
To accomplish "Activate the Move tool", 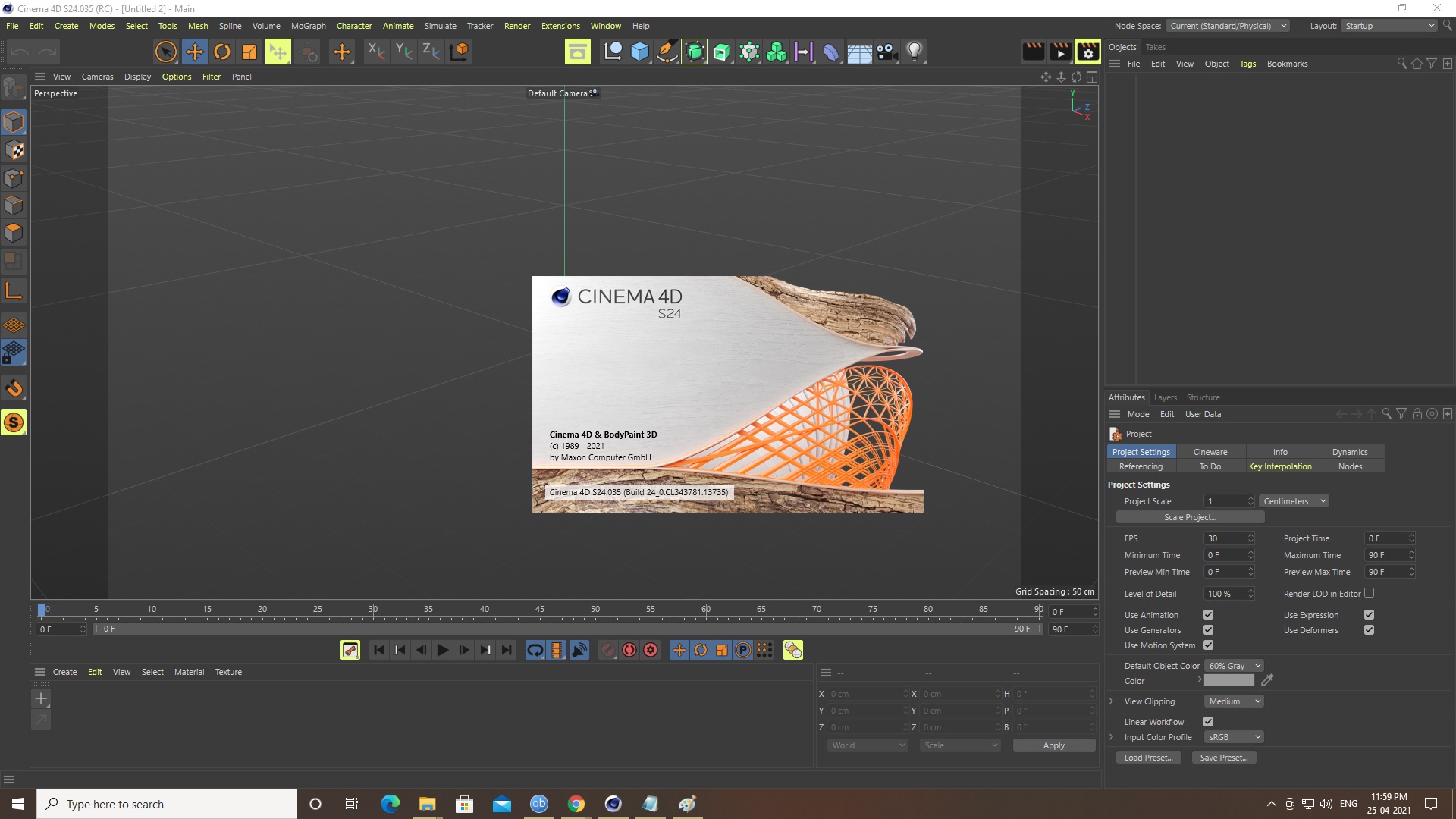I will tap(194, 52).
